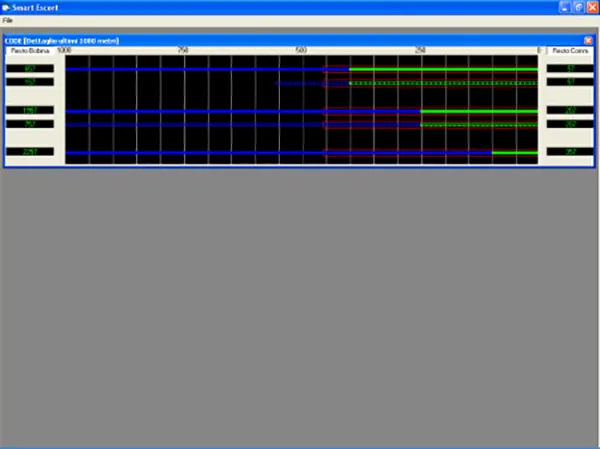Select the second Resto Comm value box
This screenshot has height=449, width=600.
coord(570,82)
